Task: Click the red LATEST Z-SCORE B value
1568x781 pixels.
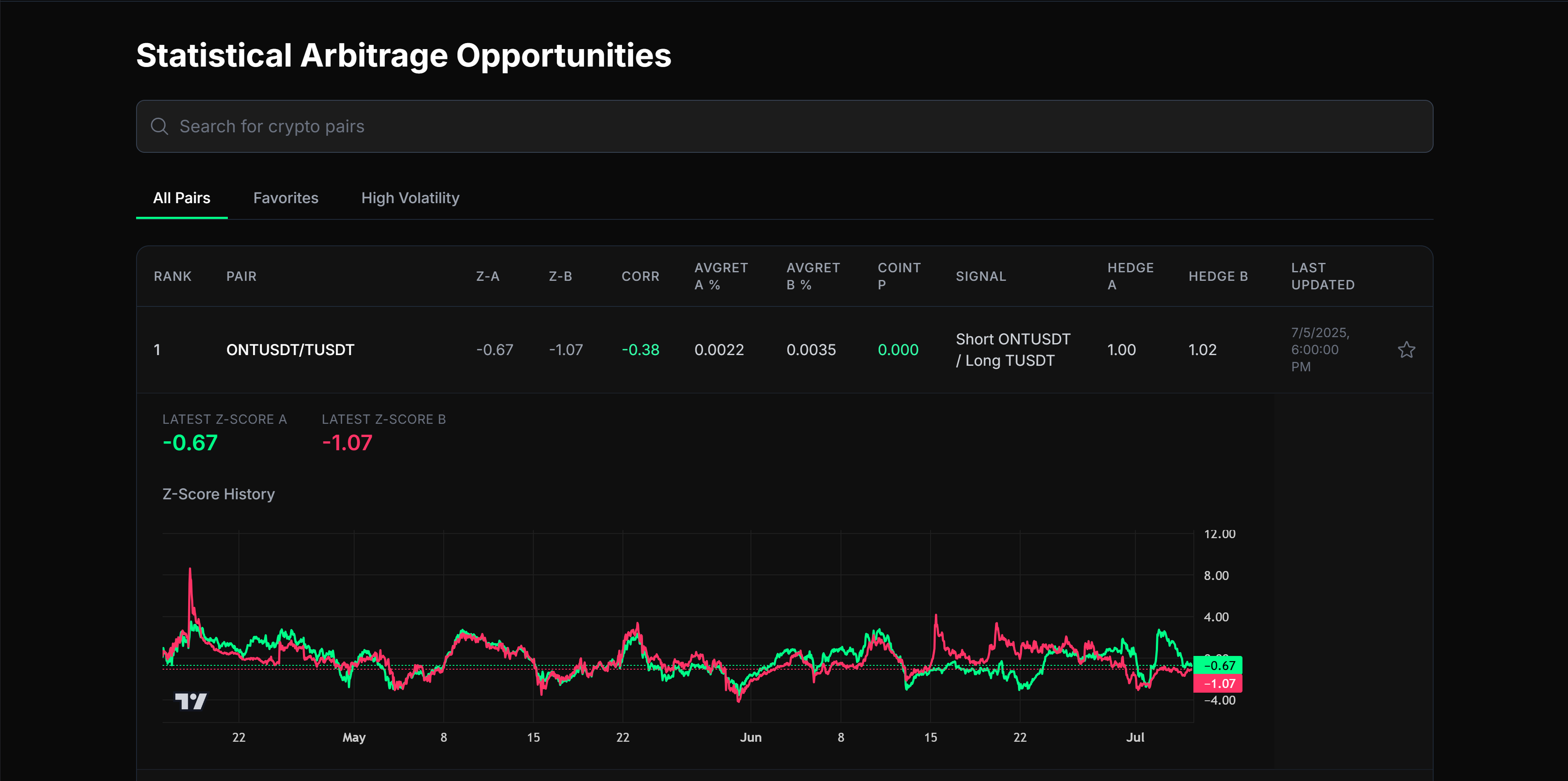Action: click(346, 442)
